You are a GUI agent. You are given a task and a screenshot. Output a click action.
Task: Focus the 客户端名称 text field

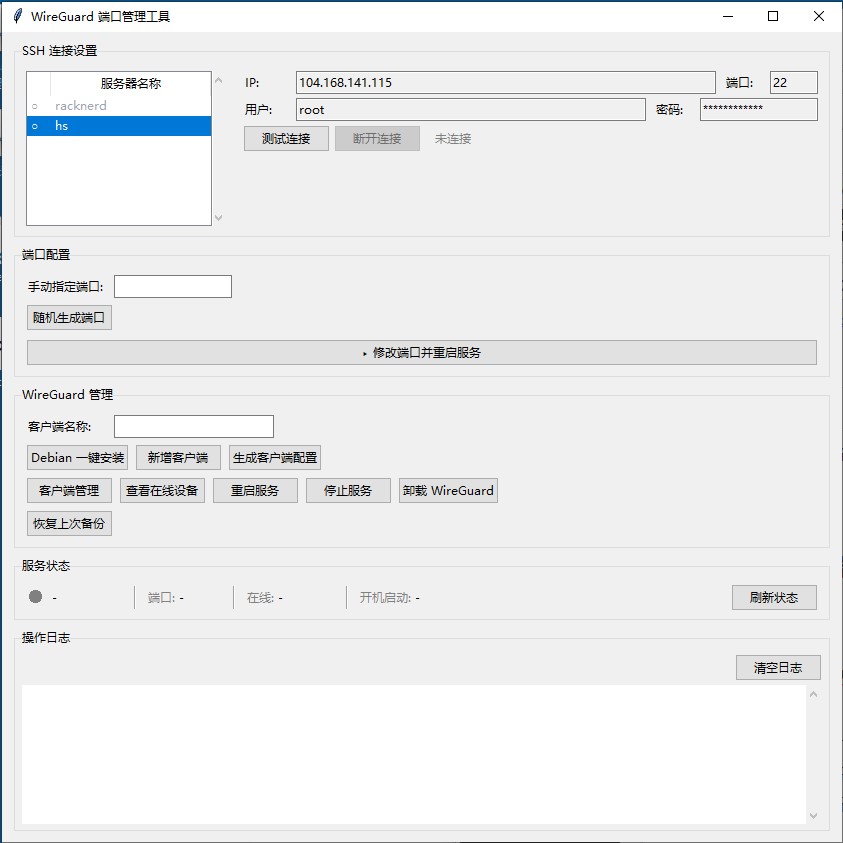(194, 426)
